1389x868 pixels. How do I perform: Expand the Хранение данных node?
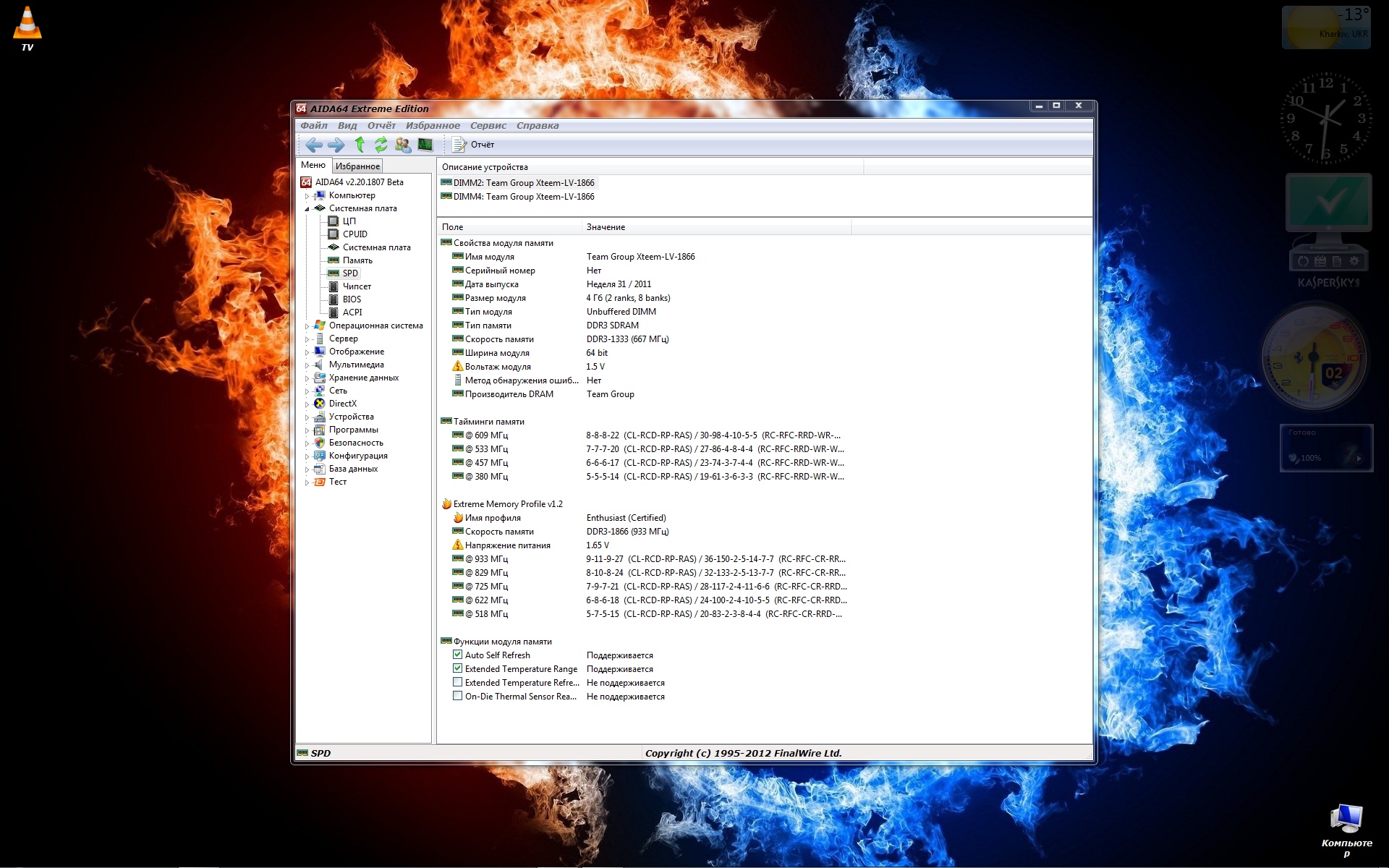307,378
